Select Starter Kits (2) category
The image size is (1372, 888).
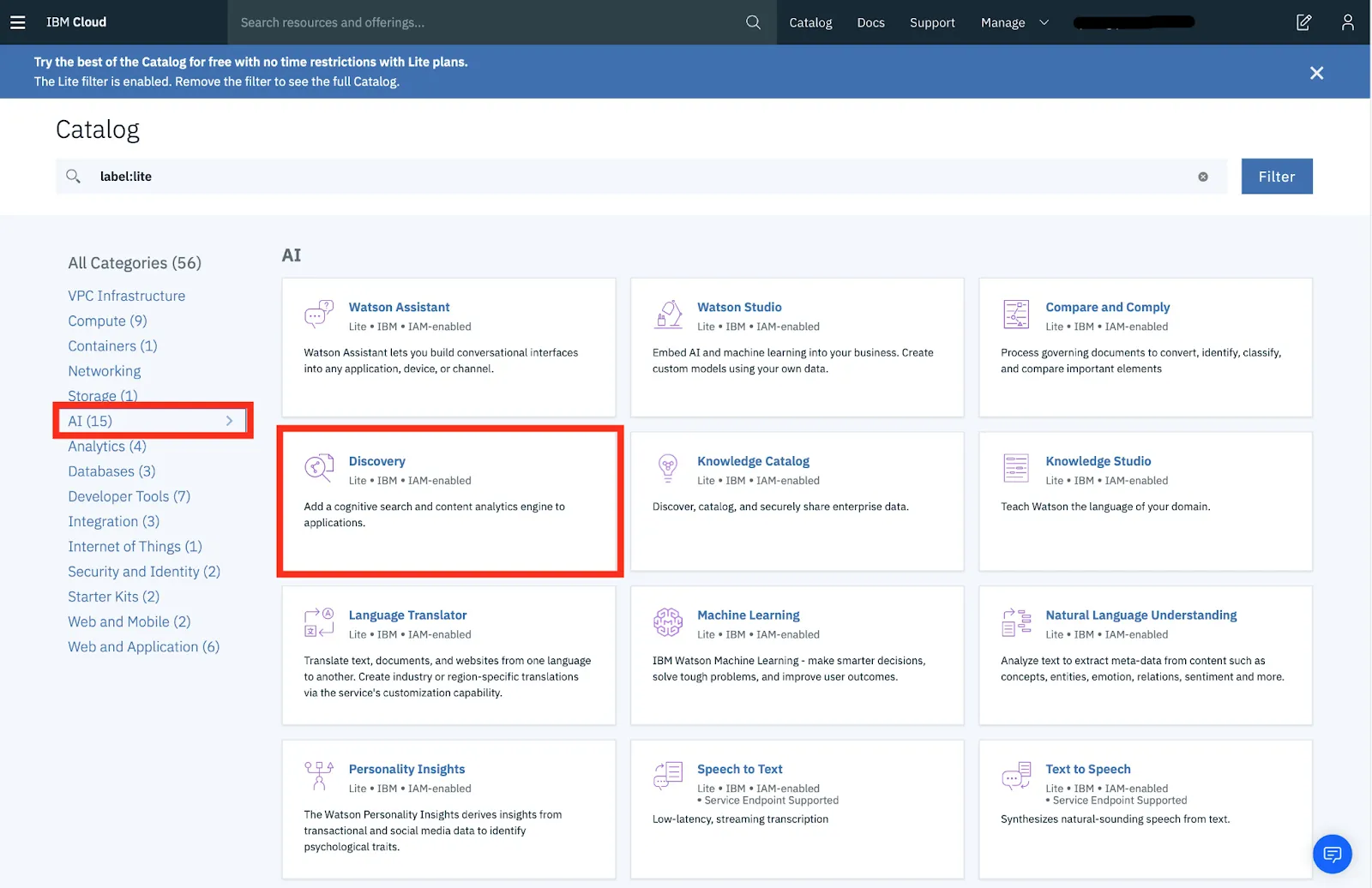point(113,597)
